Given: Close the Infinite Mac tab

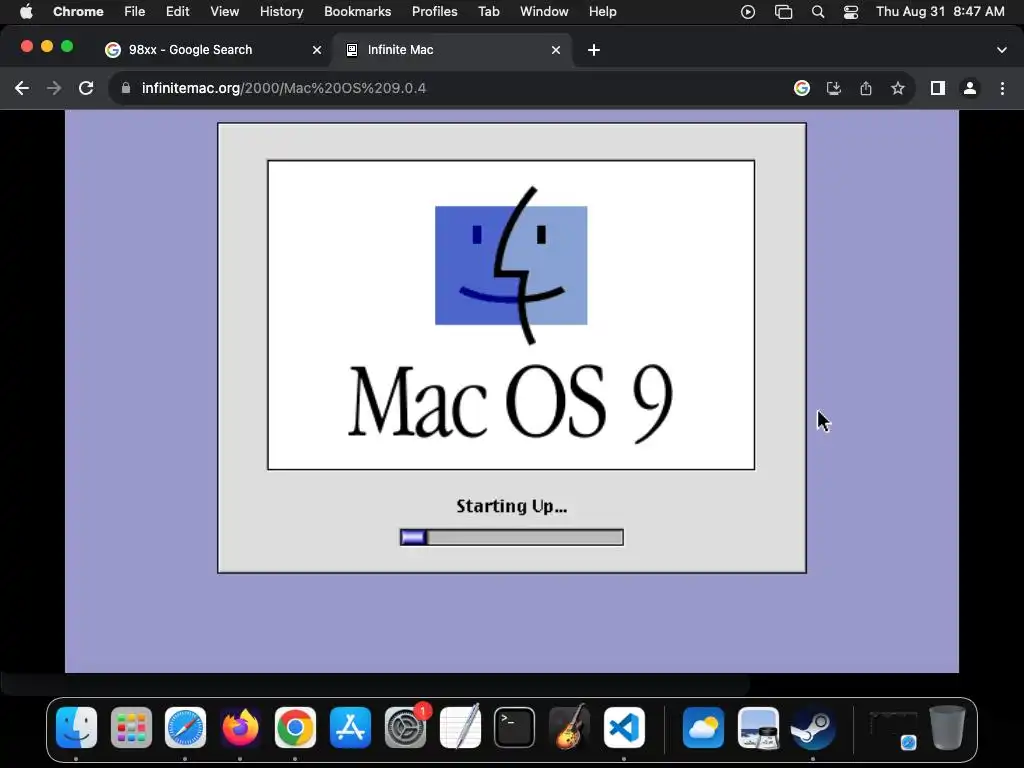Looking at the screenshot, I should [556, 50].
